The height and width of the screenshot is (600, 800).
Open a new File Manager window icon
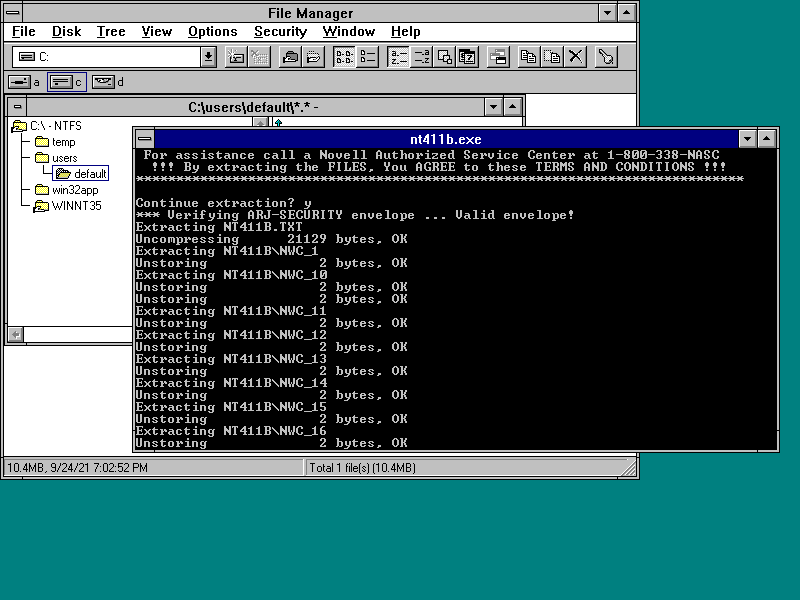tap(498, 57)
